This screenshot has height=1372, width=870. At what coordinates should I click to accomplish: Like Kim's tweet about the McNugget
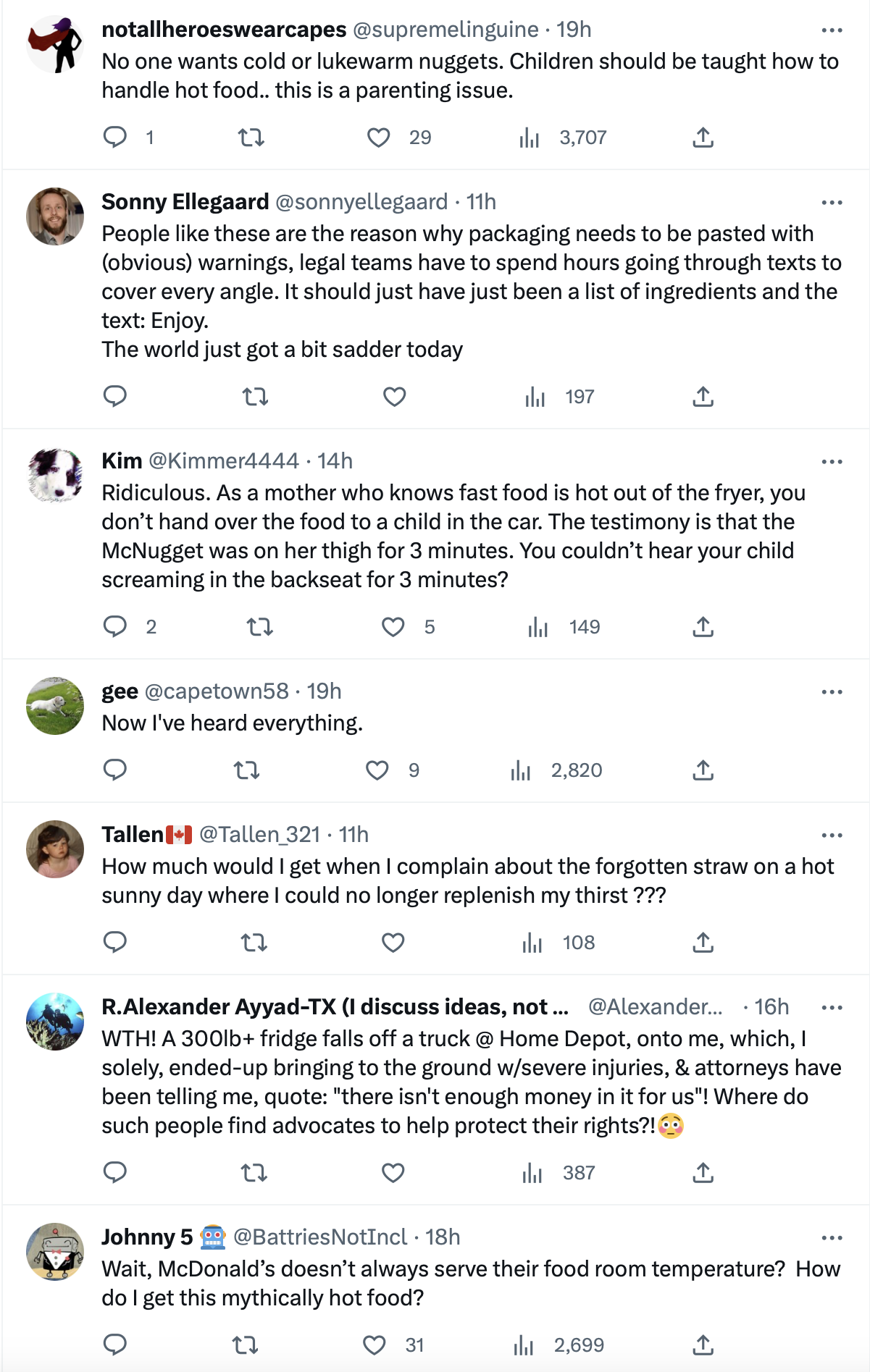[x=393, y=626]
